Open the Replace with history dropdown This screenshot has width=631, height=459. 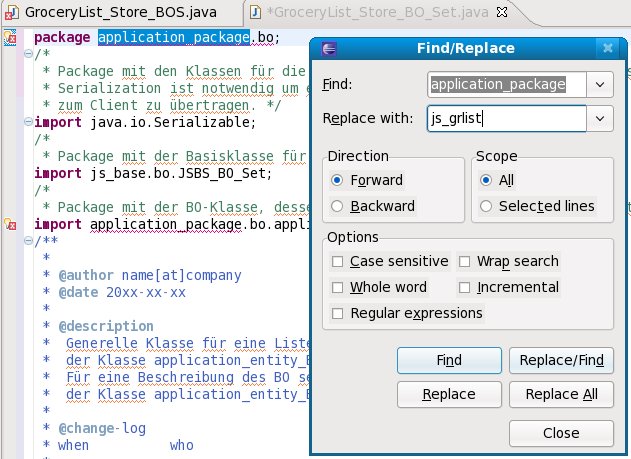600,118
